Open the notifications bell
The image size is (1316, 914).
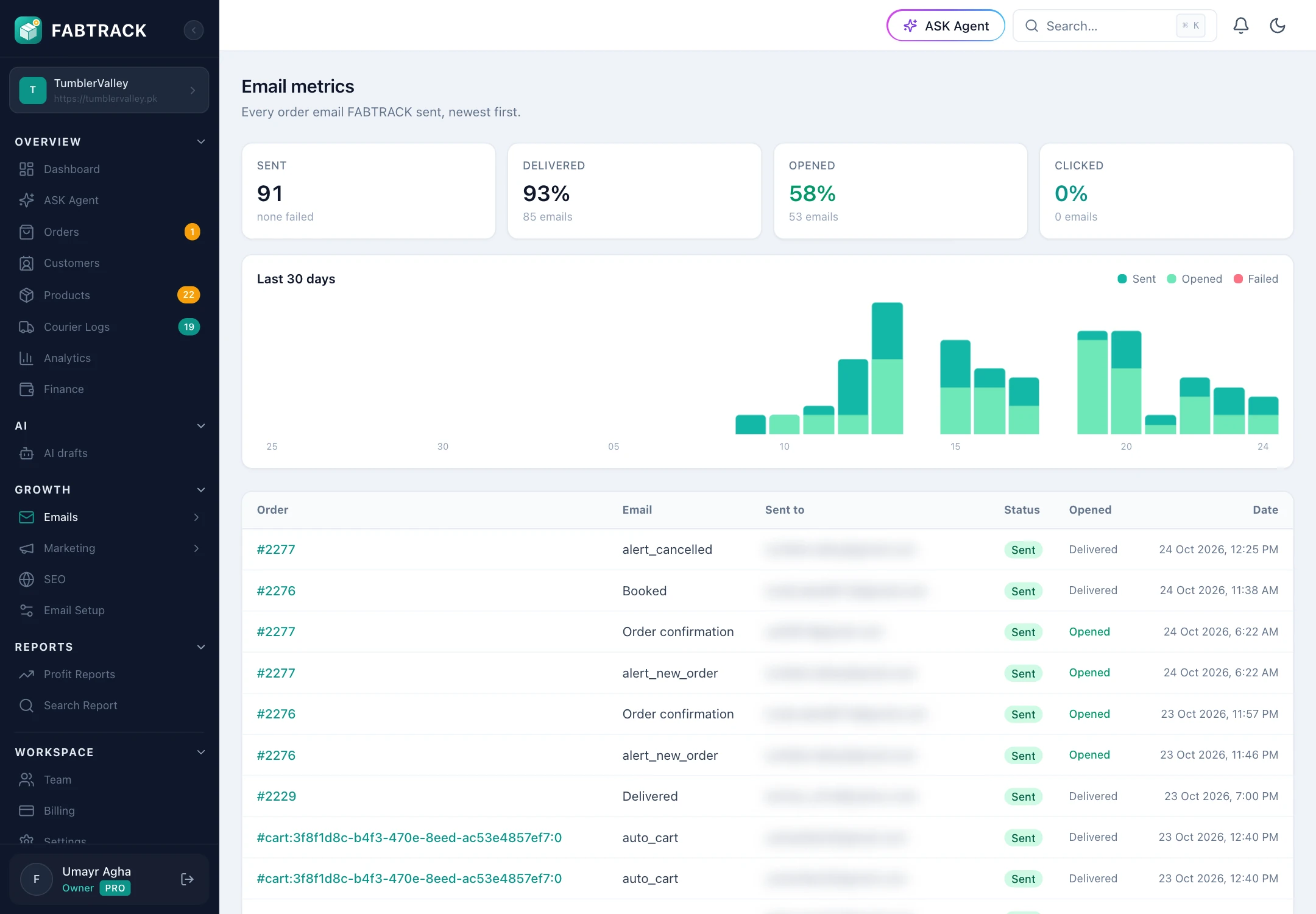pos(1241,26)
